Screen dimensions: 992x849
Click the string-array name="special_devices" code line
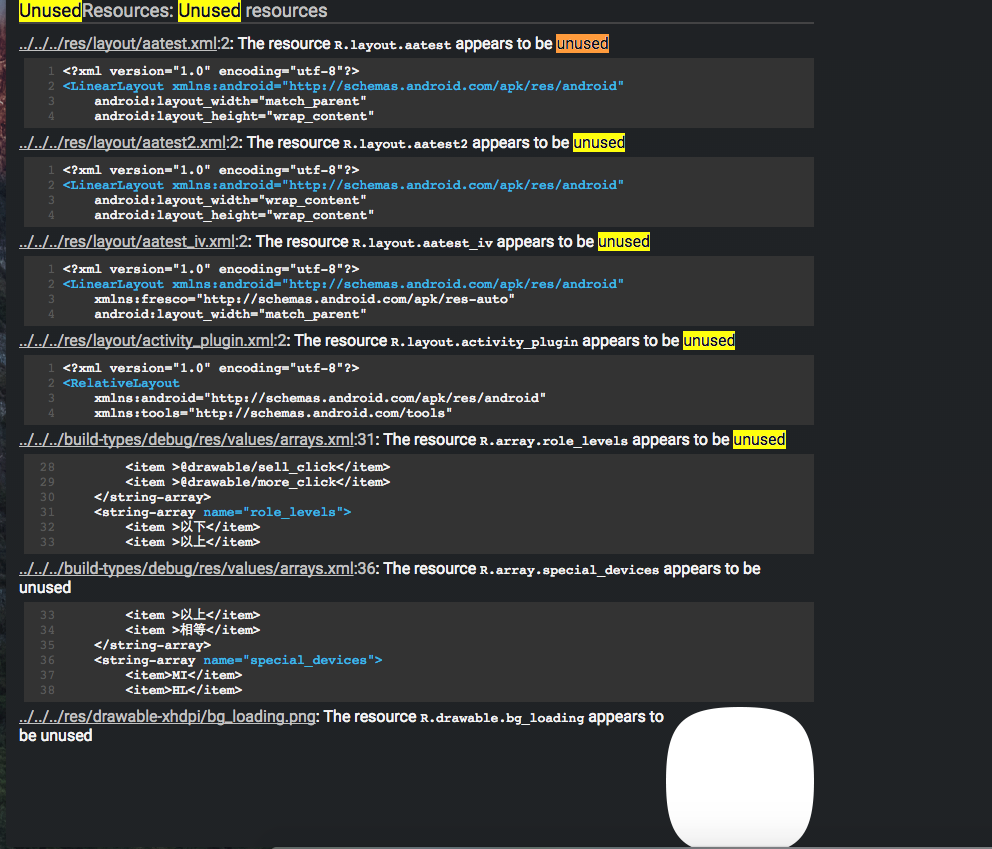[238, 660]
